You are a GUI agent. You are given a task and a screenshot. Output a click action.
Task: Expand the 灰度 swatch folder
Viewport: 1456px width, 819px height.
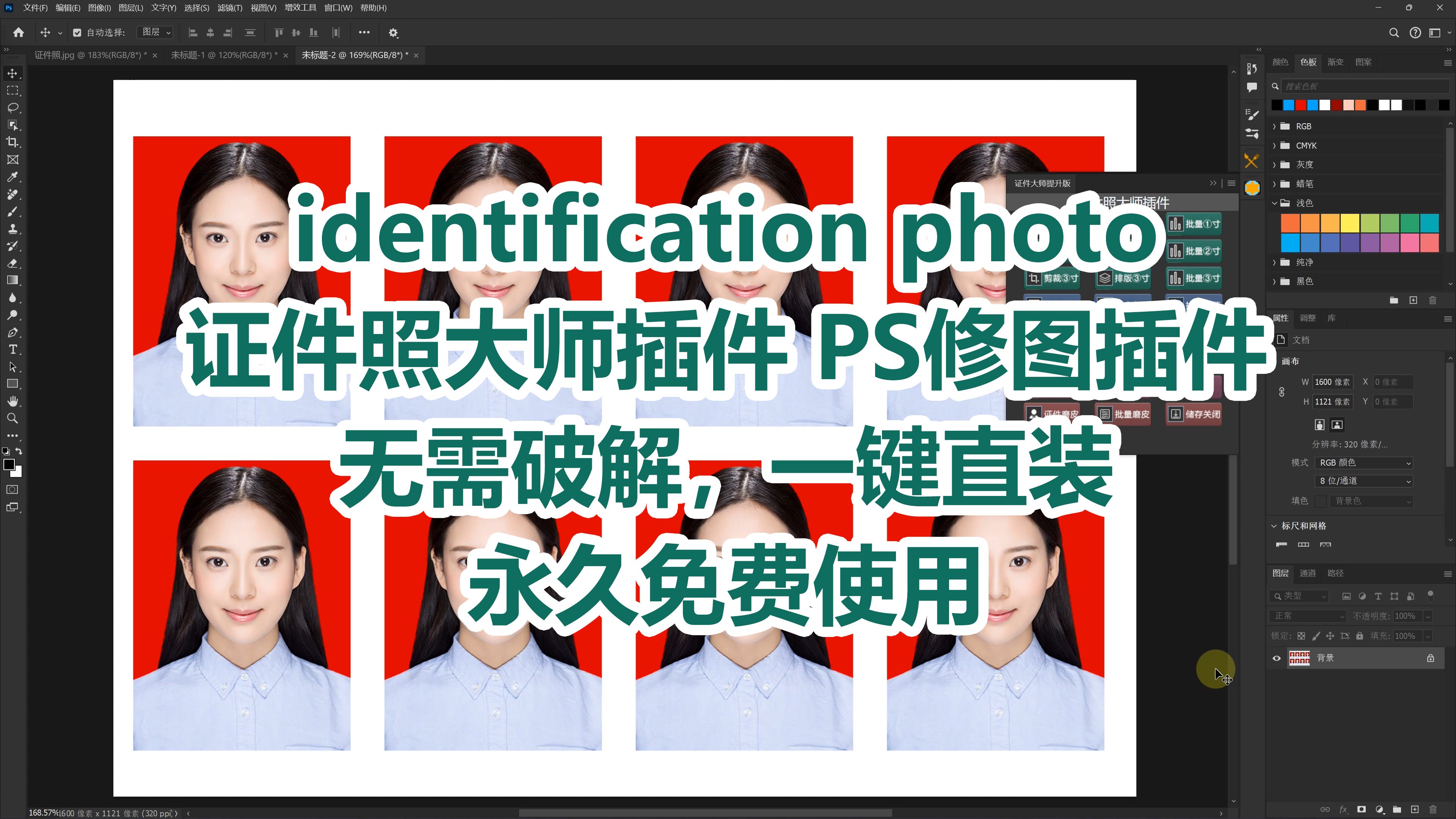(x=1274, y=165)
